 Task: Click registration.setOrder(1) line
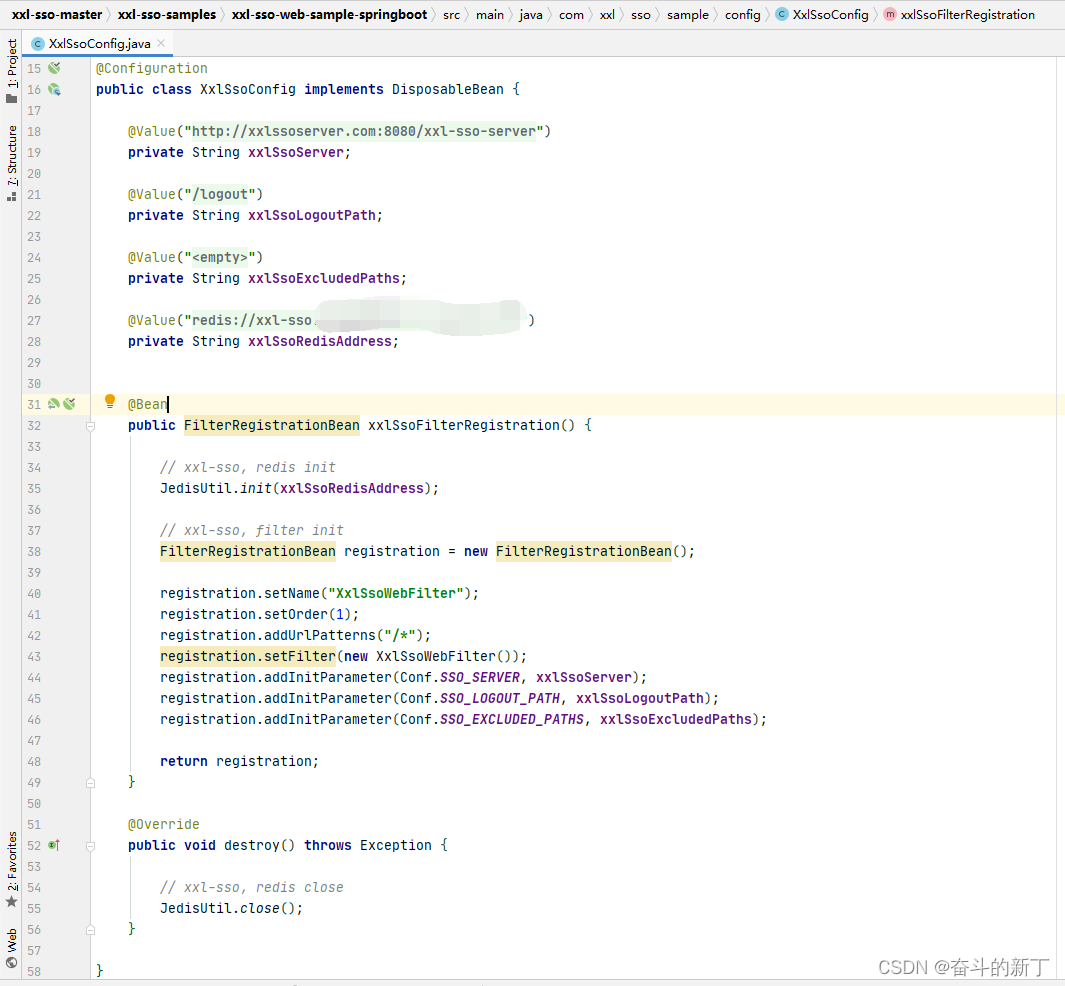tap(259, 615)
